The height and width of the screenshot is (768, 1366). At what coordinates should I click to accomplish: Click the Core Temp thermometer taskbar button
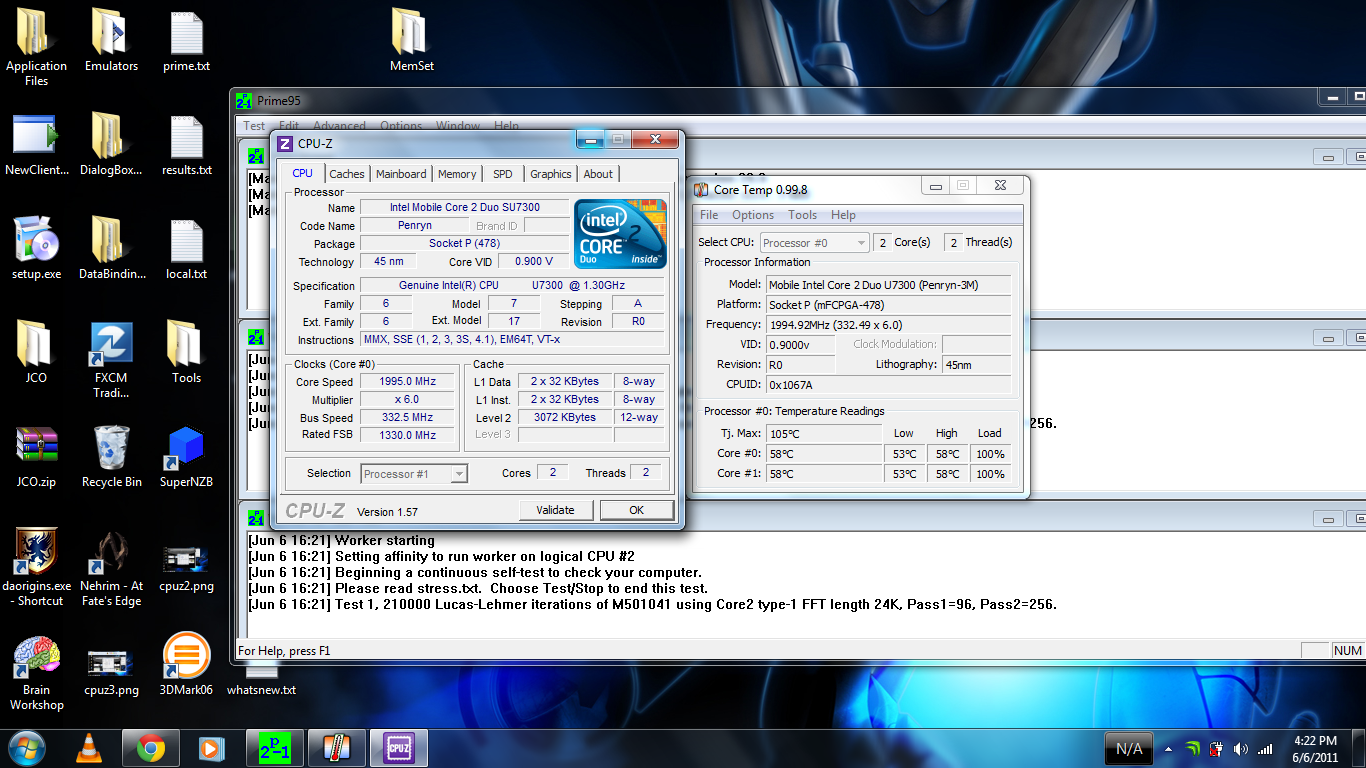(336, 748)
